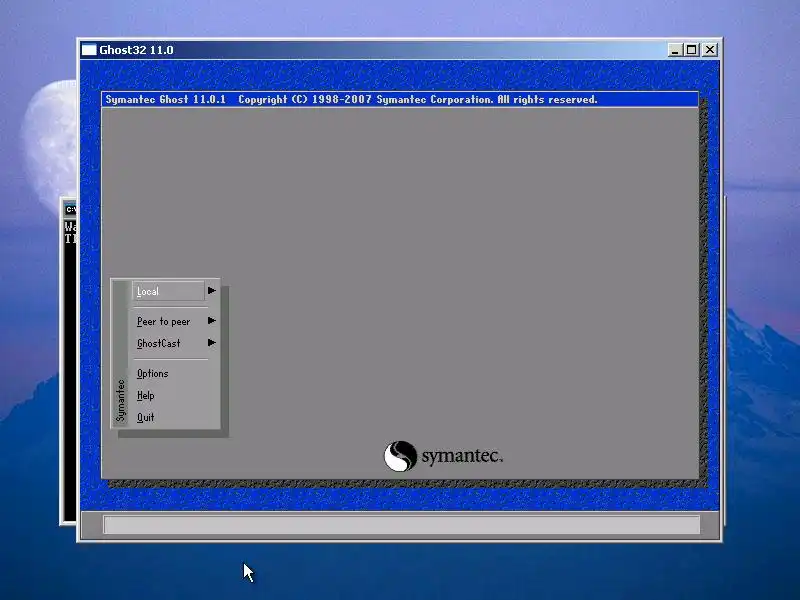Minimize the Ghost32 11.0 window

point(675,50)
